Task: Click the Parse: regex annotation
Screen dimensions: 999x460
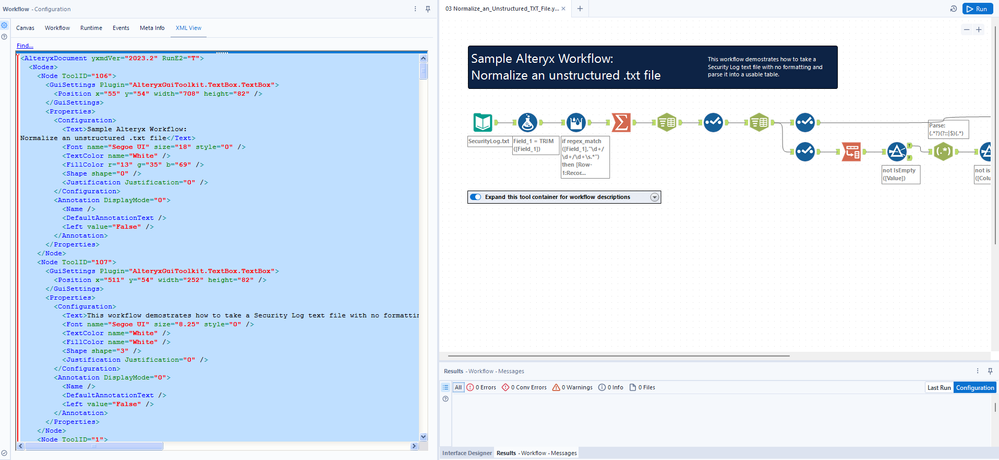Action: (x=948, y=130)
